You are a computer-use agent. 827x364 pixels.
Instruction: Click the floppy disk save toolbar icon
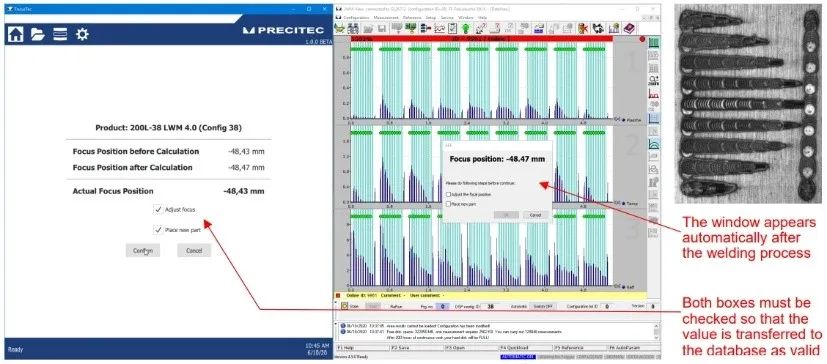382,28
